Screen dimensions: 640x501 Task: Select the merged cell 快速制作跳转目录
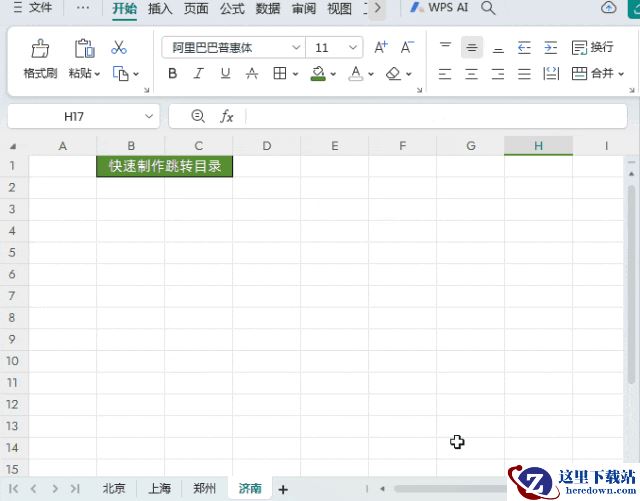click(x=164, y=166)
